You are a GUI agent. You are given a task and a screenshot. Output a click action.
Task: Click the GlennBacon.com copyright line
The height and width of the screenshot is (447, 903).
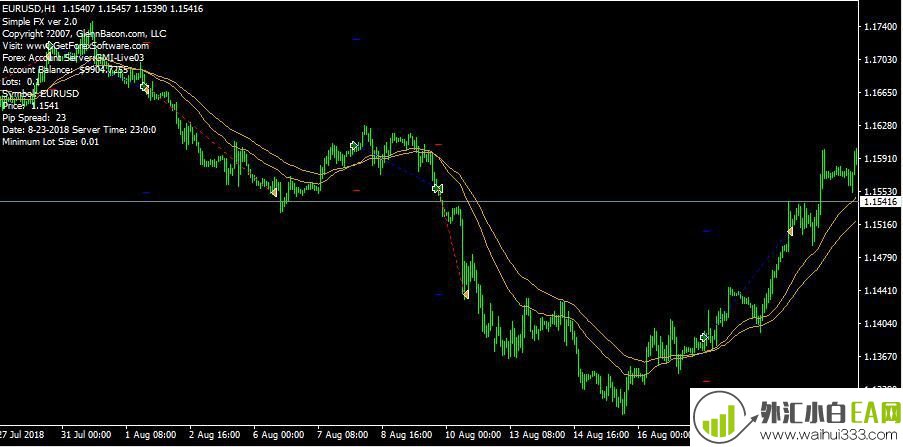click(84, 33)
